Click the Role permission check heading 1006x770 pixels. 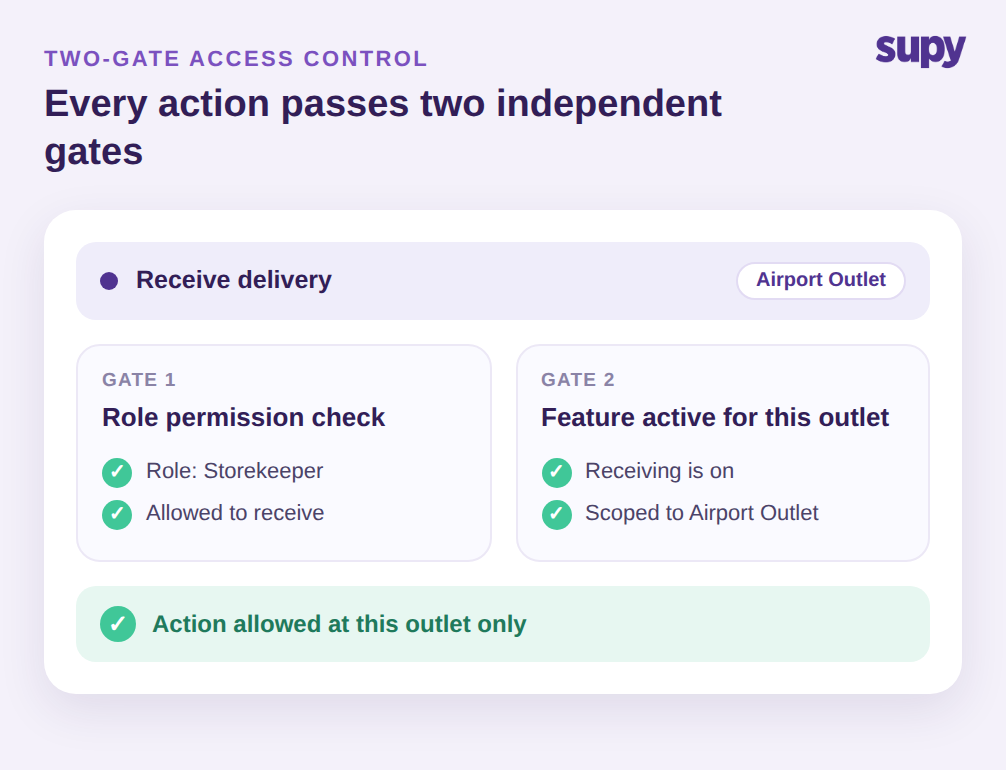coord(243,418)
